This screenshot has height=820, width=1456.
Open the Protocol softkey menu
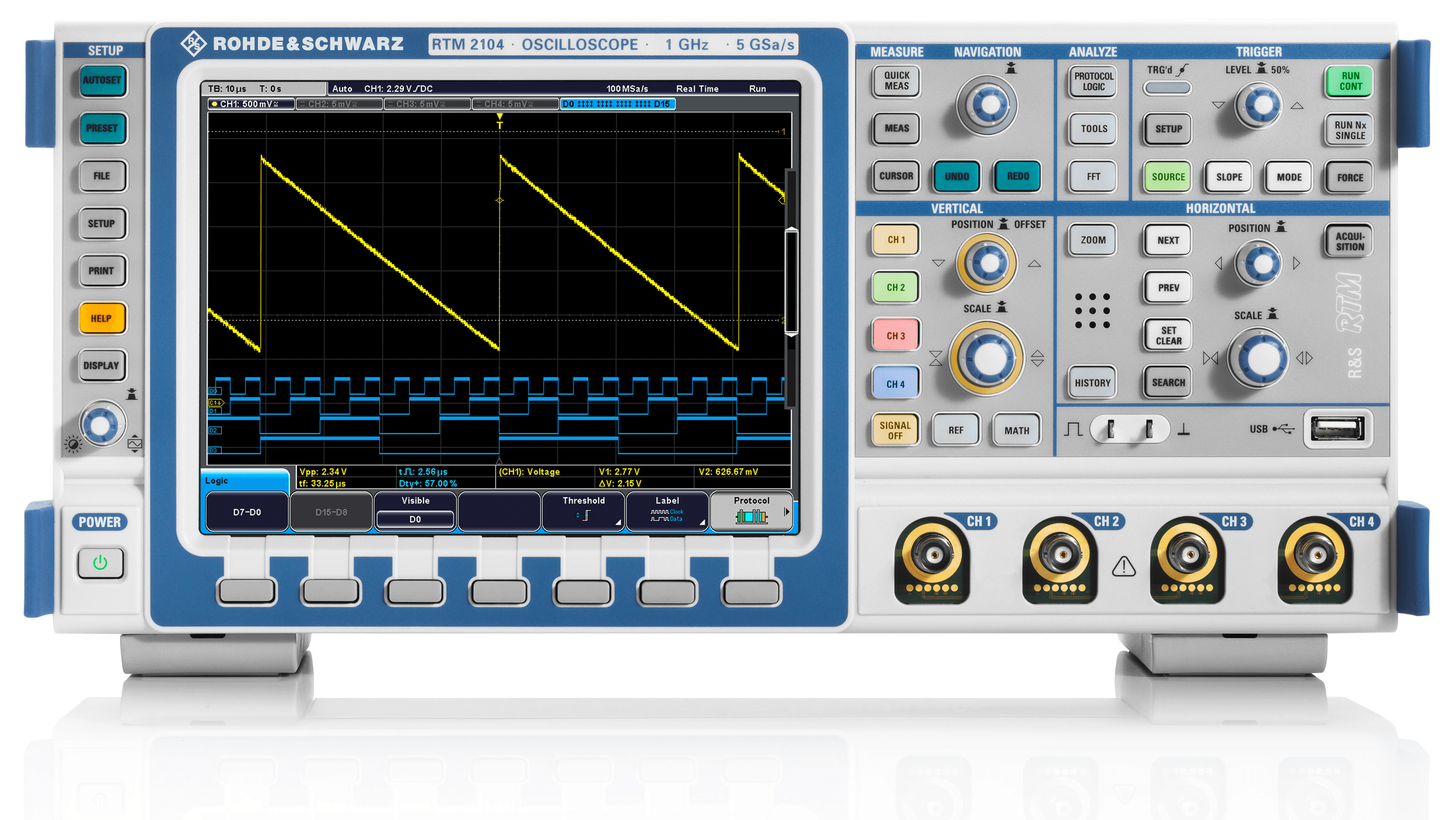pyautogui.click(x=751, y=512)
